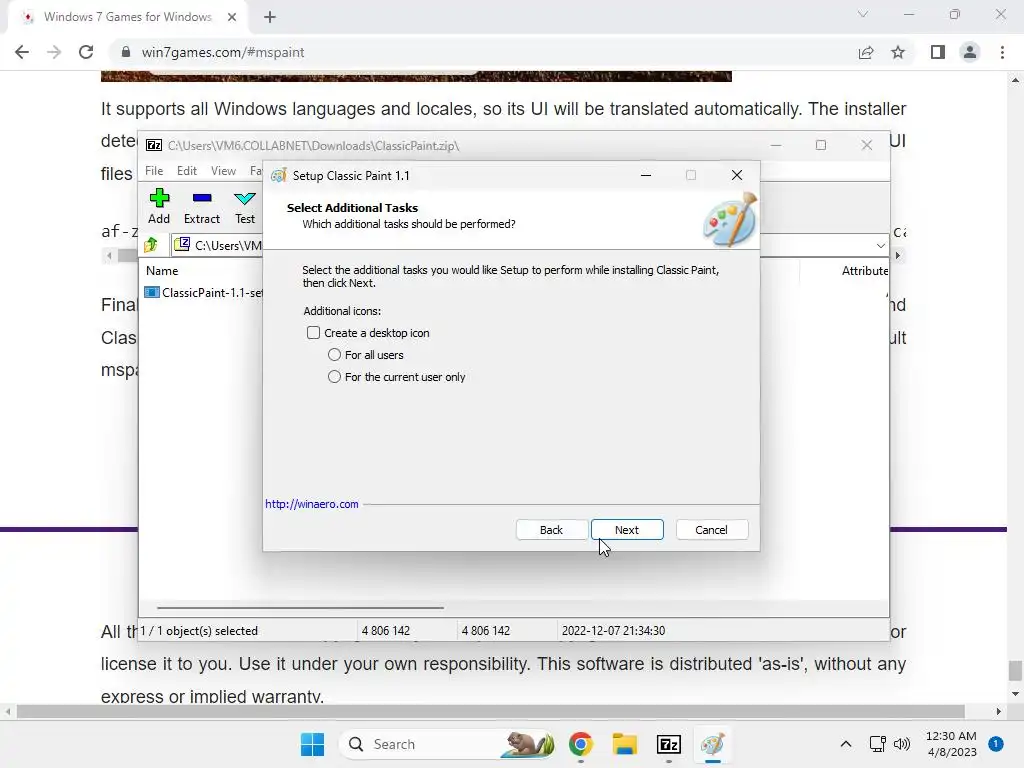Click the 7-Zip file list horizontal scrollbar
This screenshot has height=768, width=1024.
(x=300, y=607)
